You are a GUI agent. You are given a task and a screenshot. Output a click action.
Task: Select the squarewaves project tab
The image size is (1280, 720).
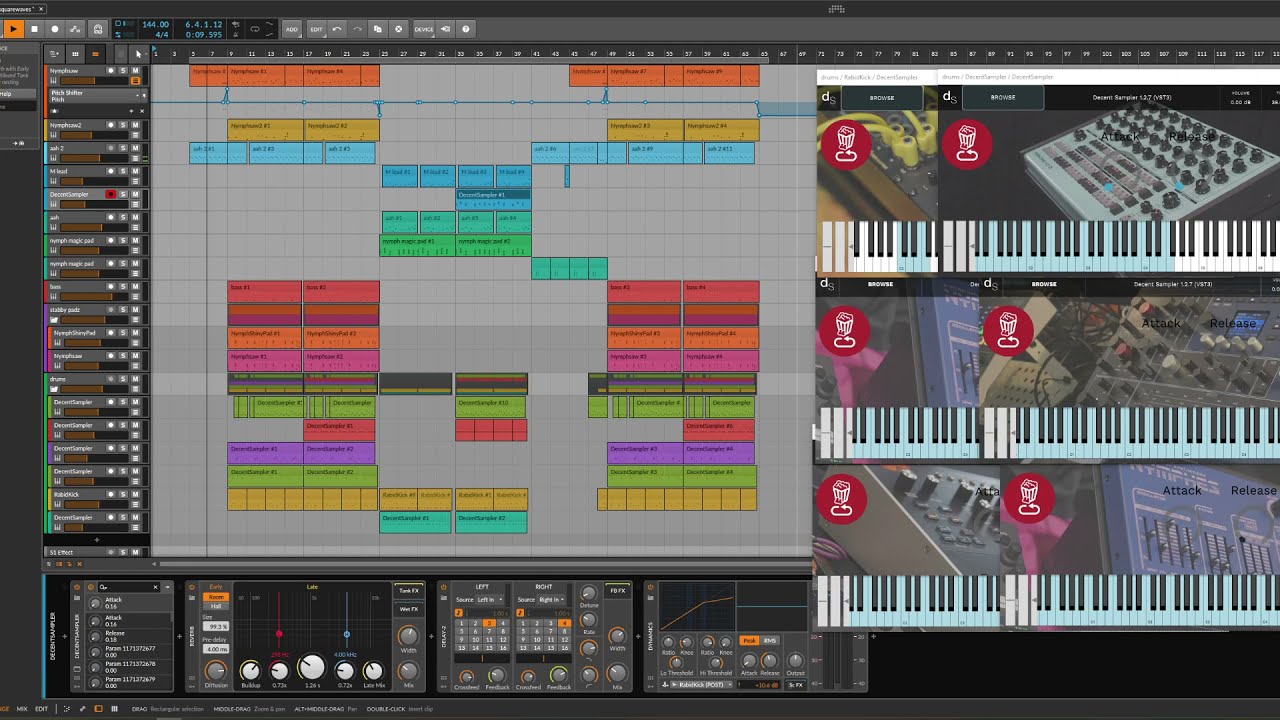click(20, 9)
